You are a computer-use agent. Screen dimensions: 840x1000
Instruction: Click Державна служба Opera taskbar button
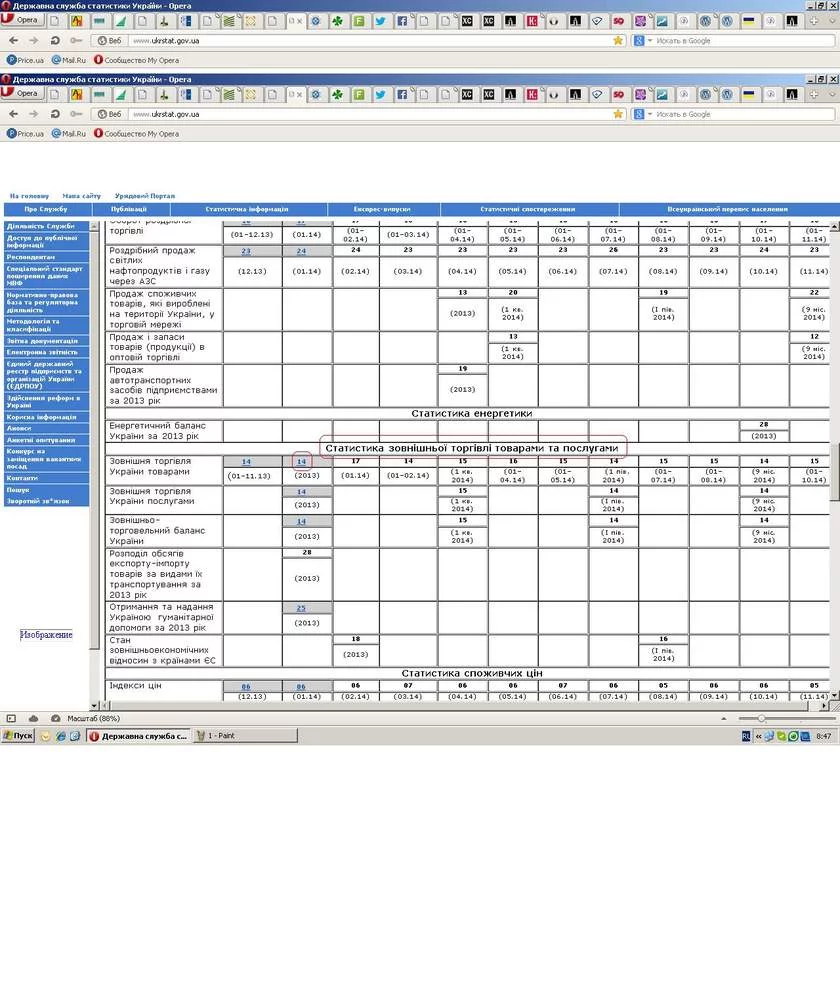138,736
